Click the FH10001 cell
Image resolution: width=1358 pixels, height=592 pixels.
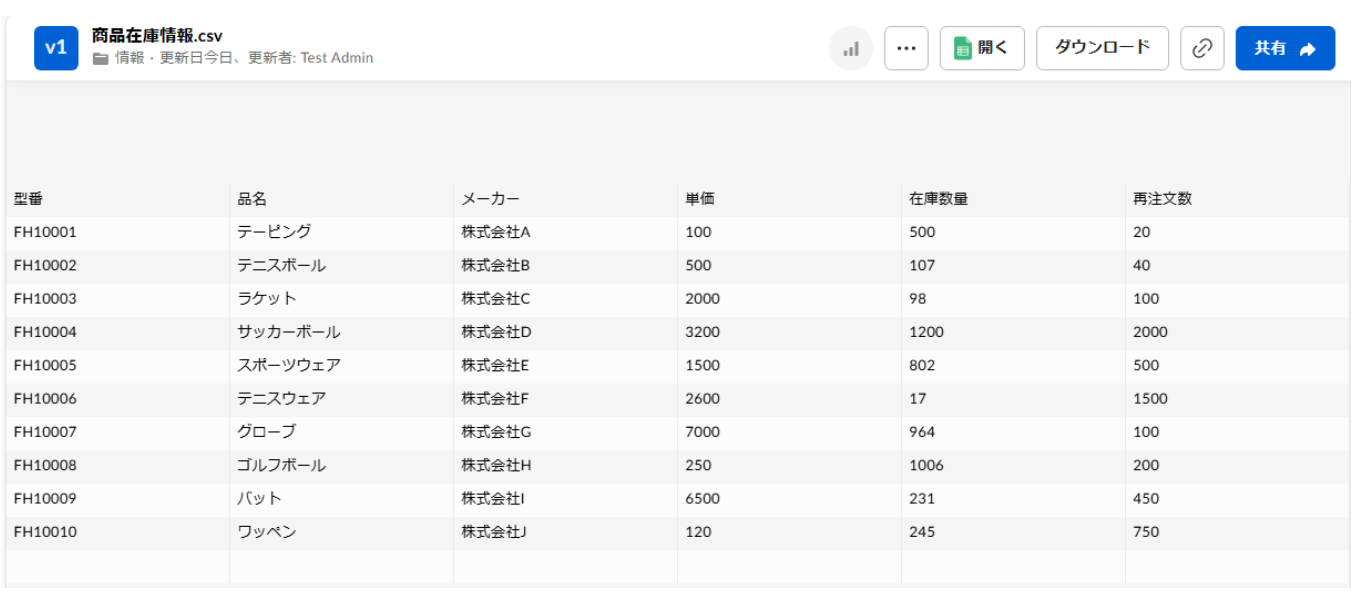(x=45, y=232)
